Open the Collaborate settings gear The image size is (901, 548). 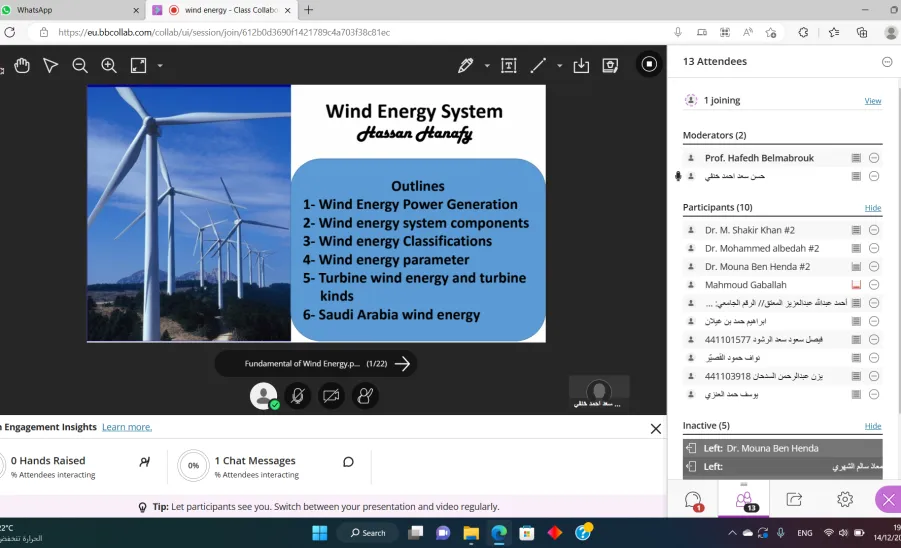pyautogui.click(x=845, y=499)
